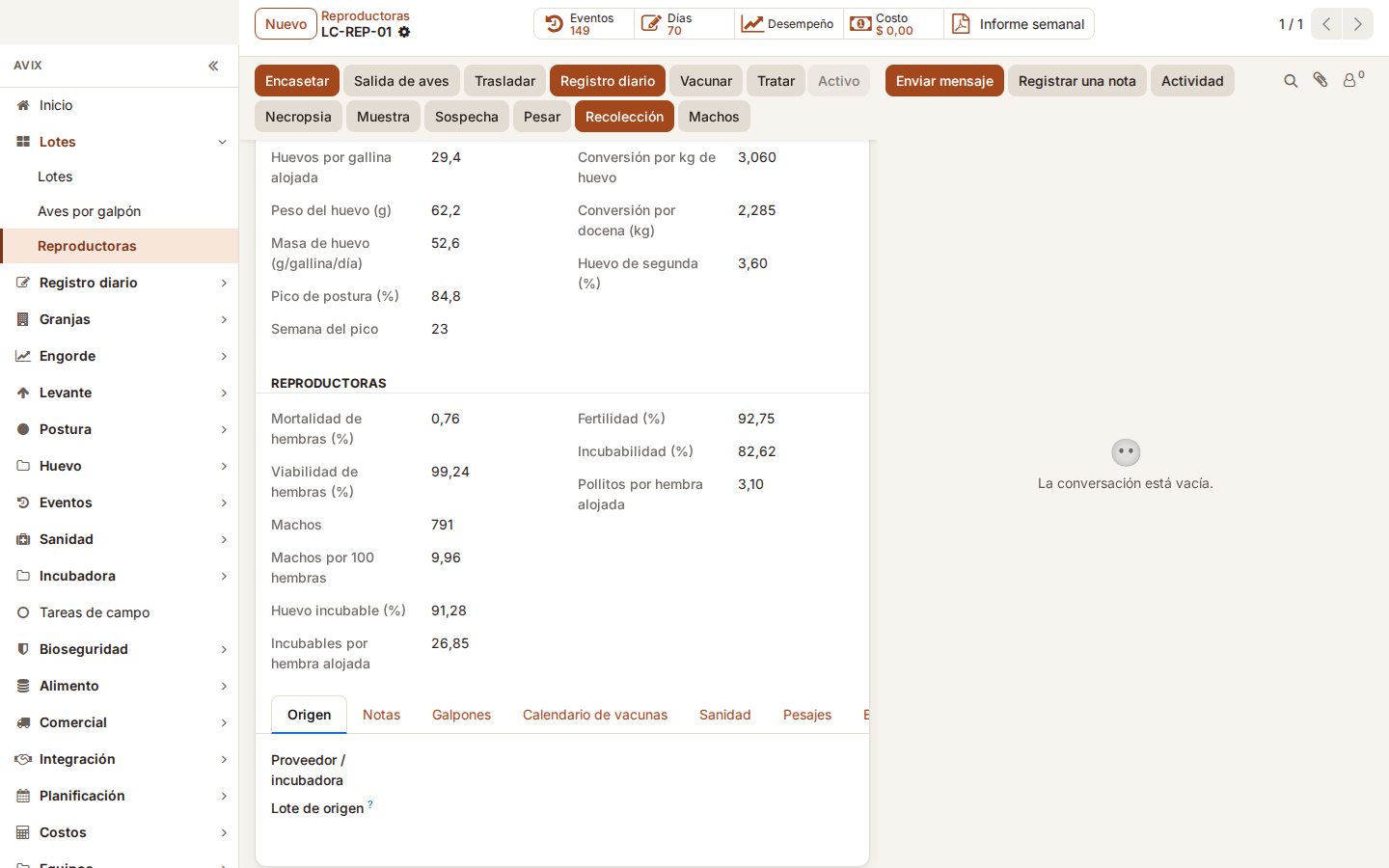Switch to the Galpones tab
Image resolution: width=1389 pixels, height=868 pixels.
pos(461,715)
